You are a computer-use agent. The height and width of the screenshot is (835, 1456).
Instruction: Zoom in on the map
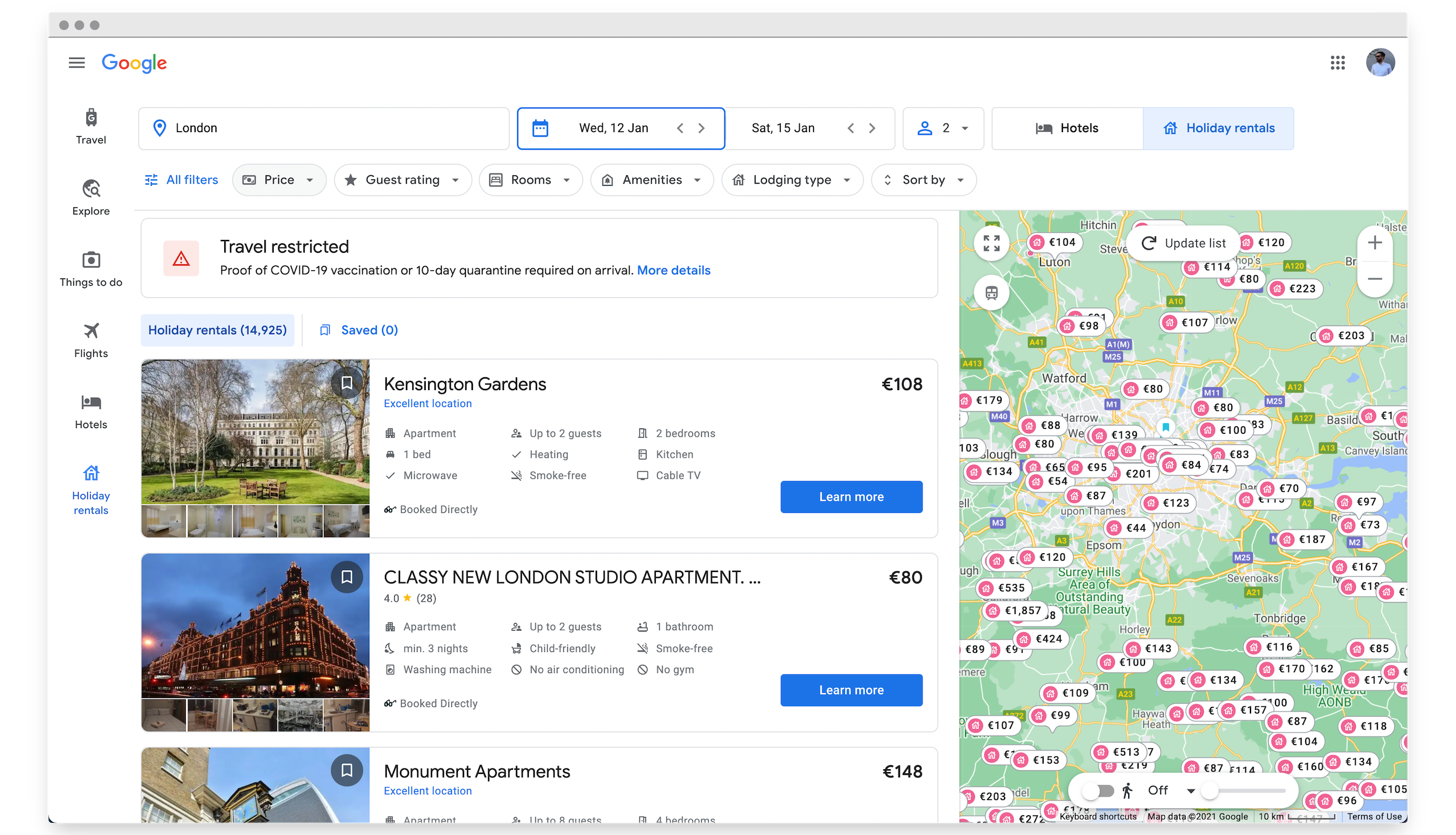(1374, 243)
